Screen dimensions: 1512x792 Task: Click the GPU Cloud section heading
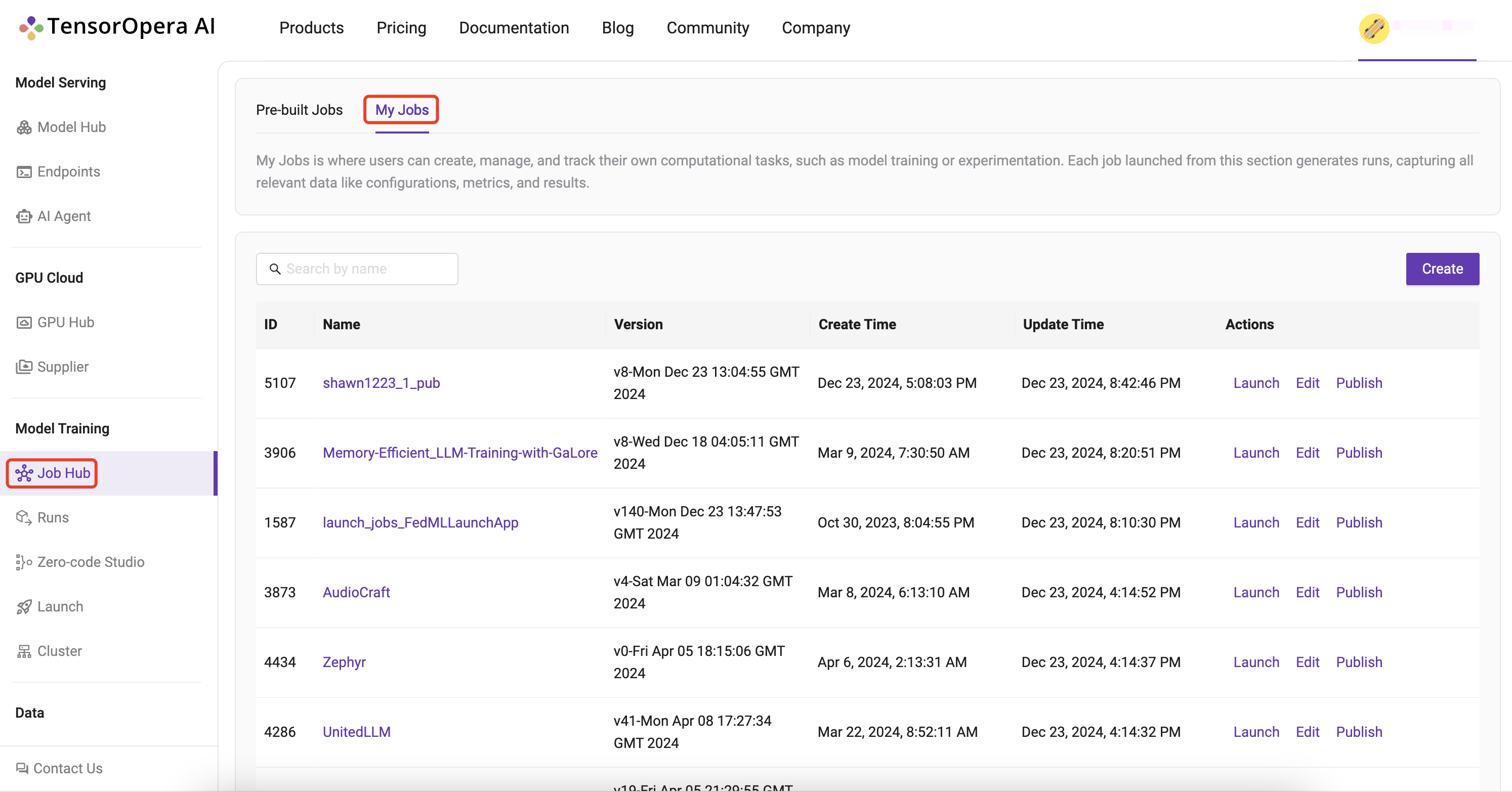49,278
